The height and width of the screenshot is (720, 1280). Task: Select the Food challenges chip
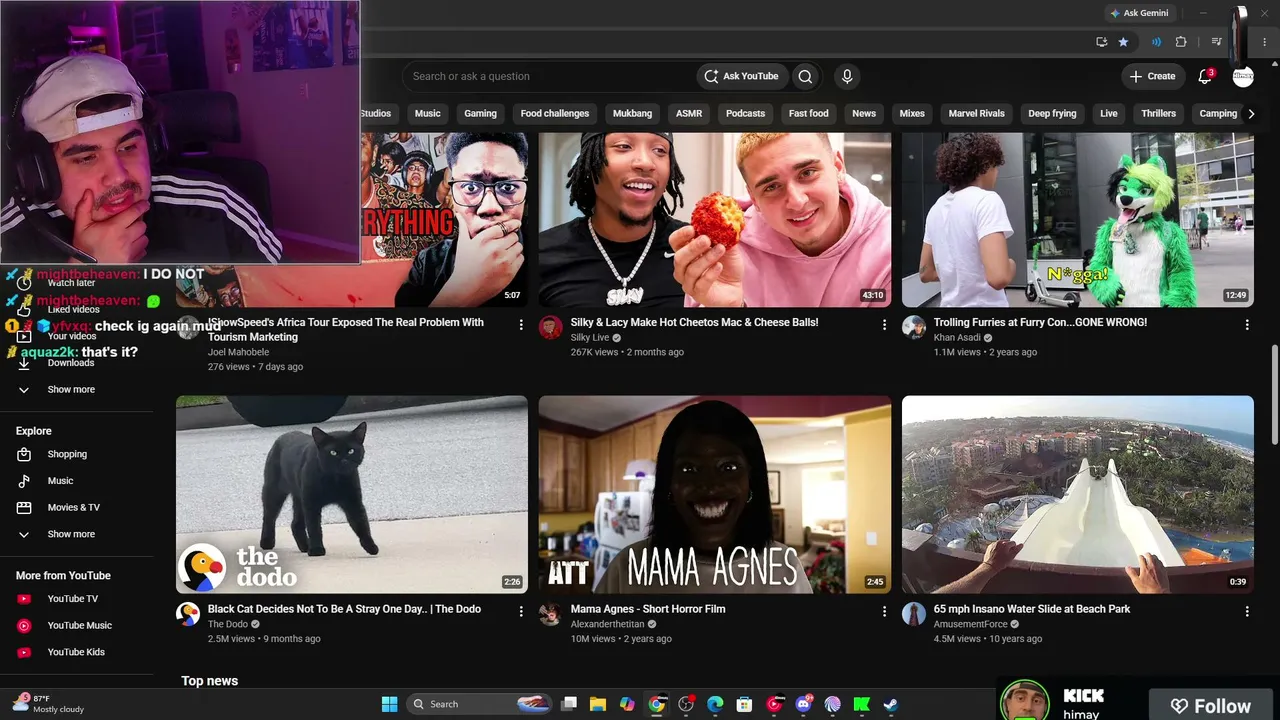(x=555, y=113)
